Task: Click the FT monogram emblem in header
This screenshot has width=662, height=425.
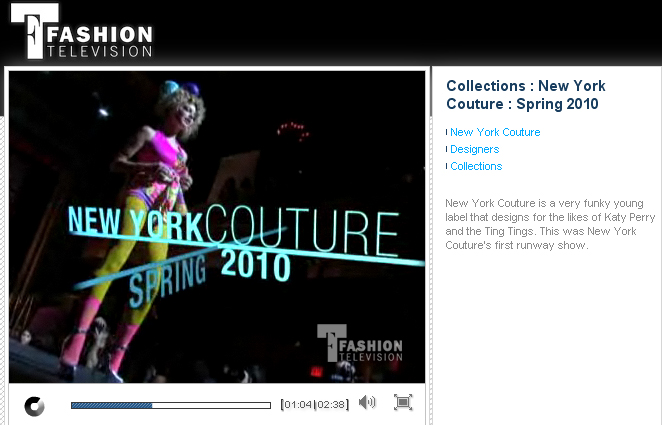Action: click(33, 31)
